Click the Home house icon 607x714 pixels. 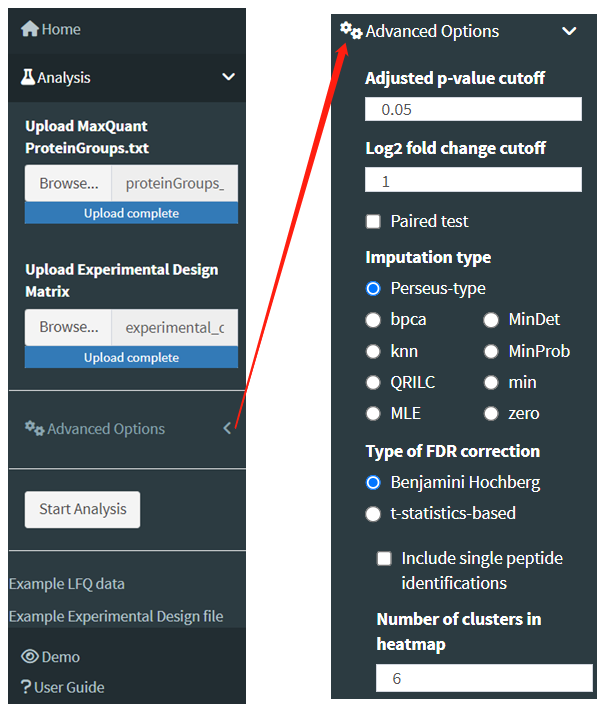pos(29,29)
